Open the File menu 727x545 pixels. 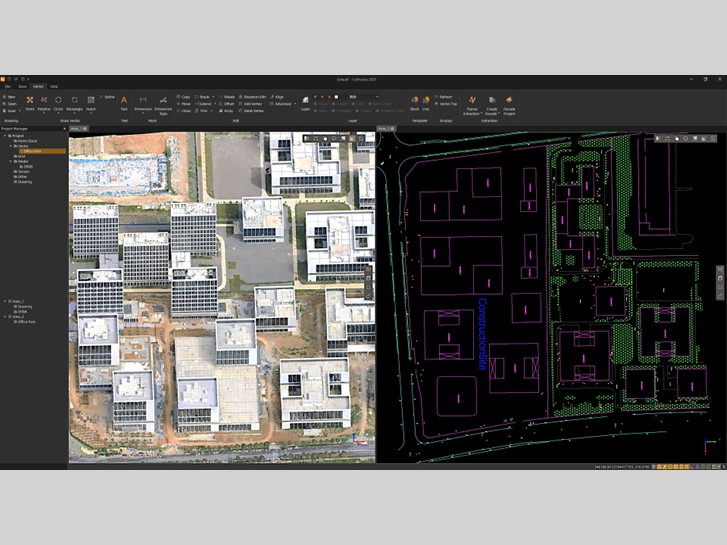click(x=7, y=87)
